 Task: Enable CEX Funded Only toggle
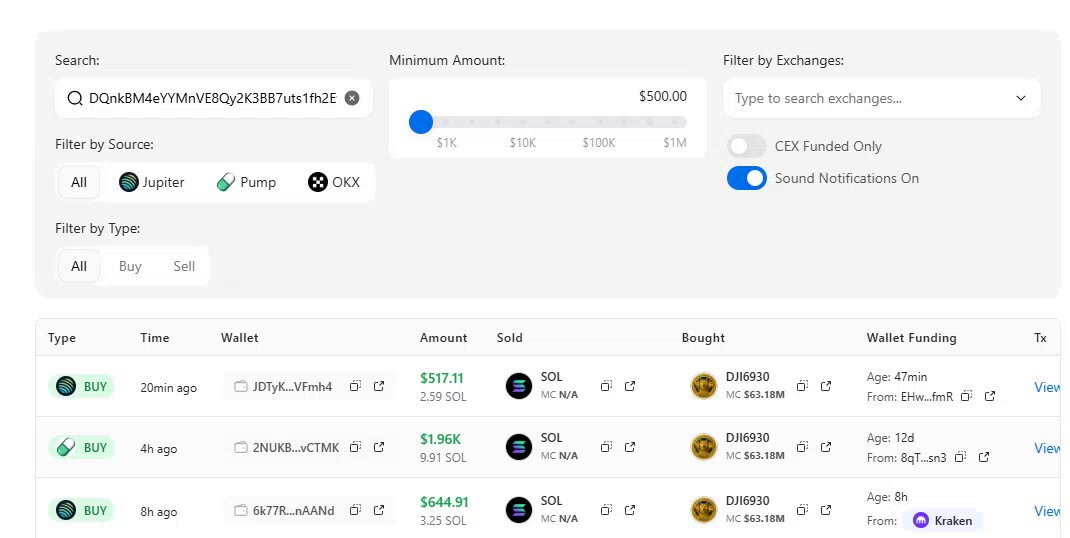[747, 146]
